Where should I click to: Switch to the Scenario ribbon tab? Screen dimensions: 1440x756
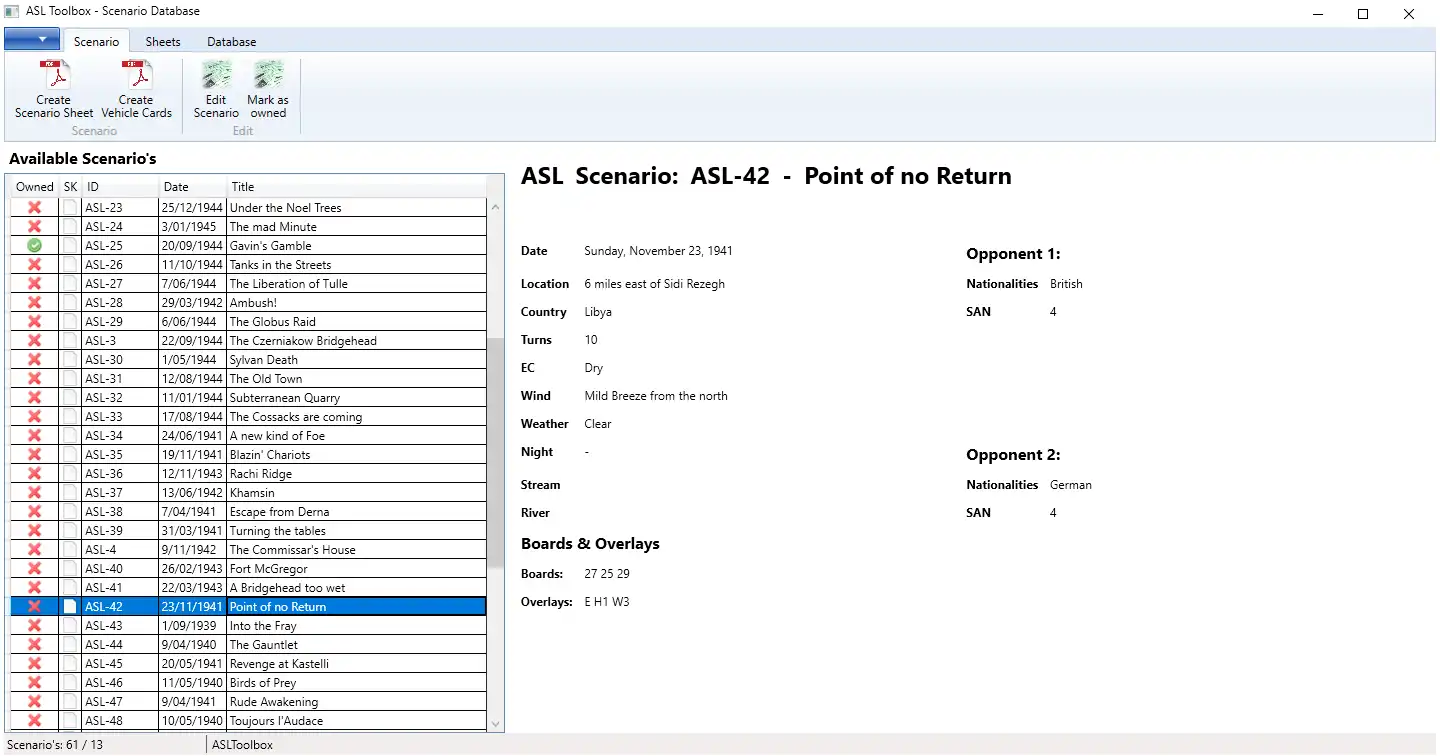[x=96, y=42]
